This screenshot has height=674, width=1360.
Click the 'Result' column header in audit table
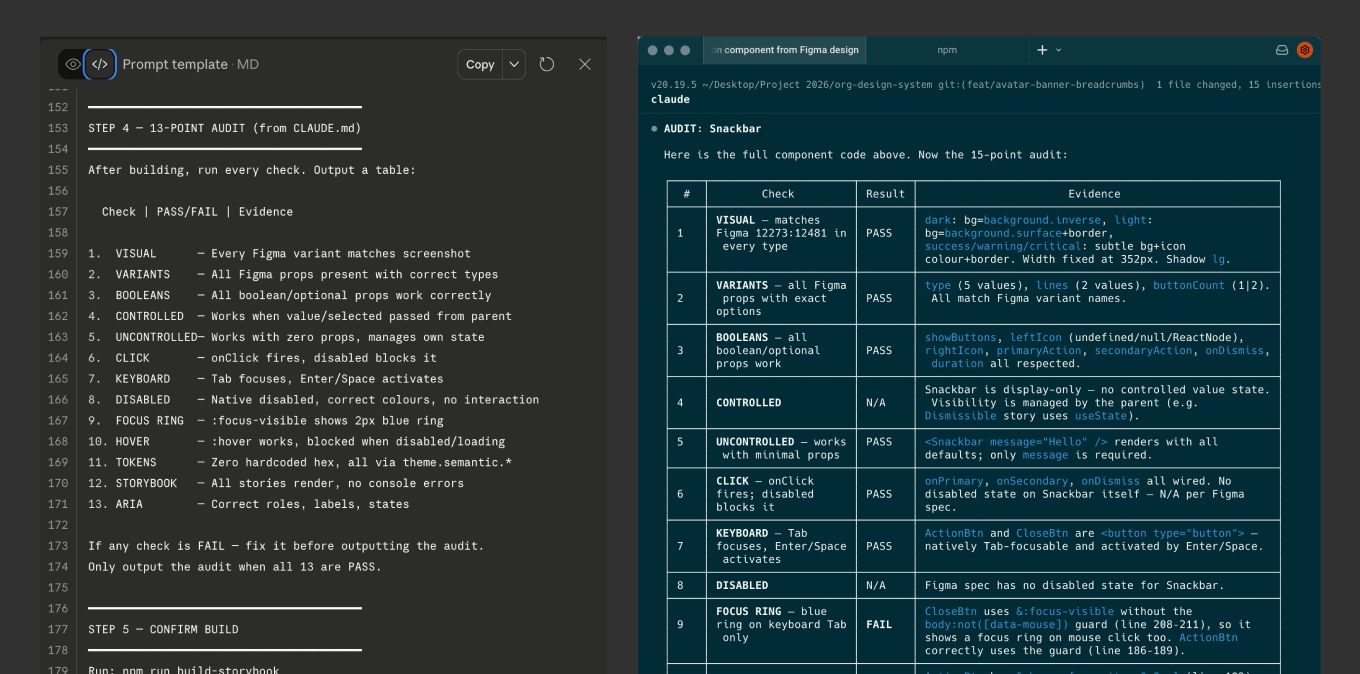[885, 194]
